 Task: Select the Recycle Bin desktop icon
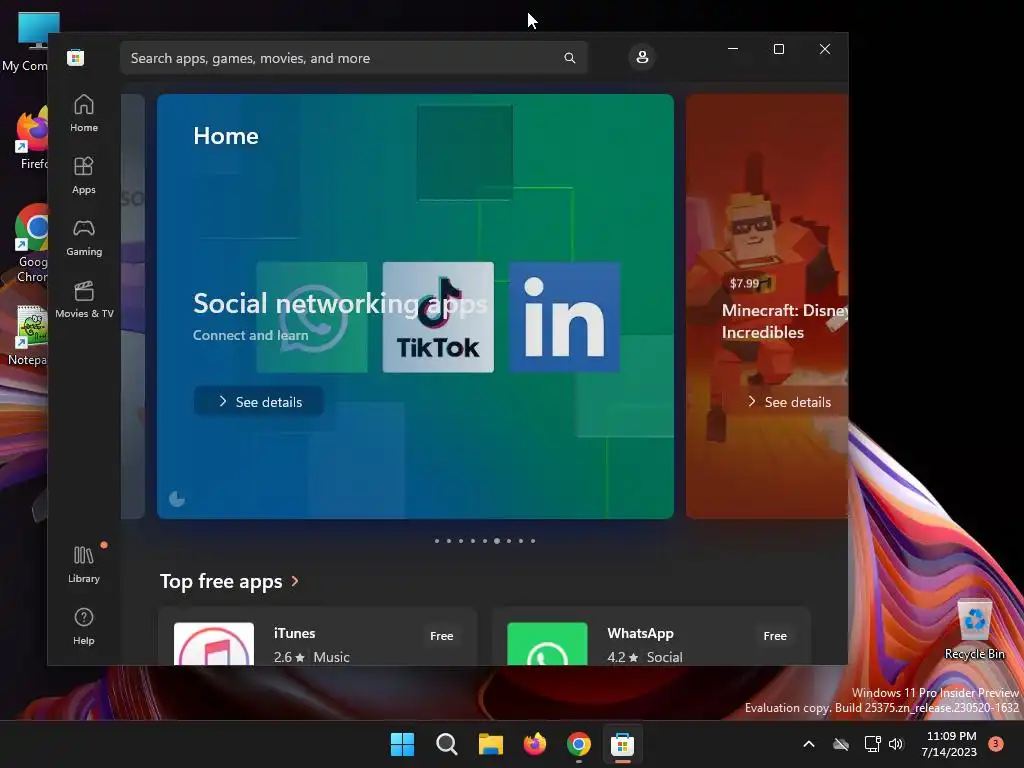pyautogui.click(x=974, y=630)
